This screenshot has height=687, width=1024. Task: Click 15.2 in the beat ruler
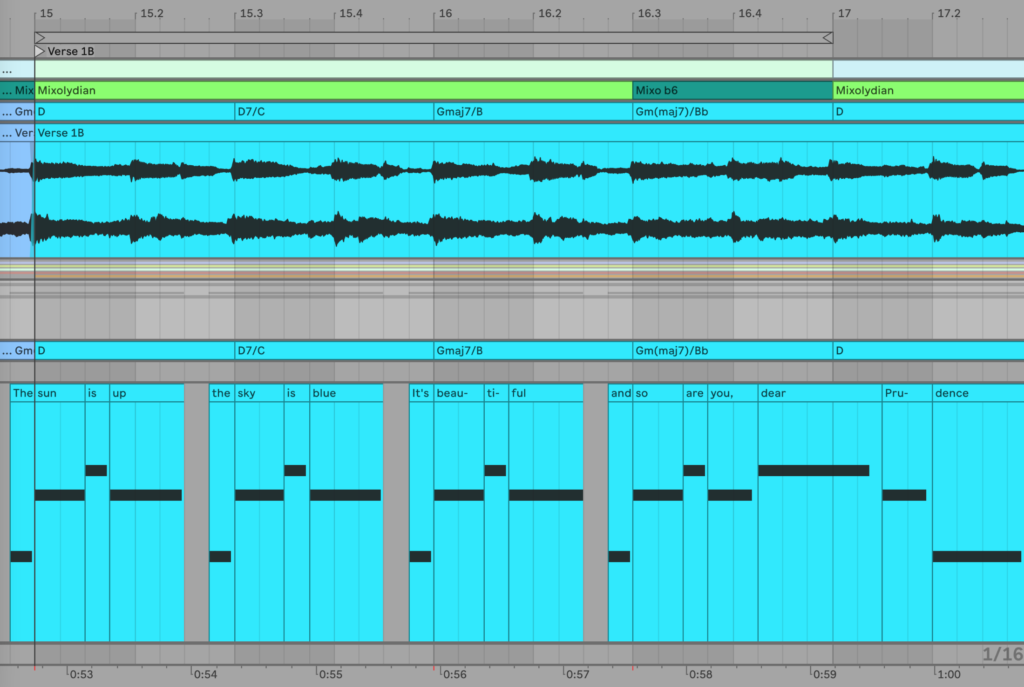(152, 13)
